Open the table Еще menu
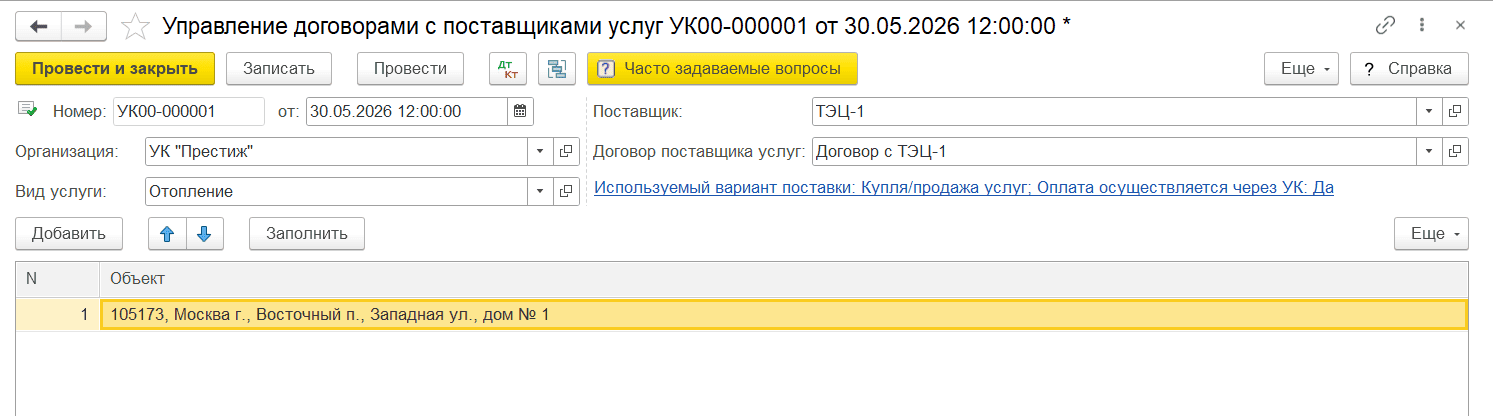Viewport: 1493px width, 416px height. 1431,234
